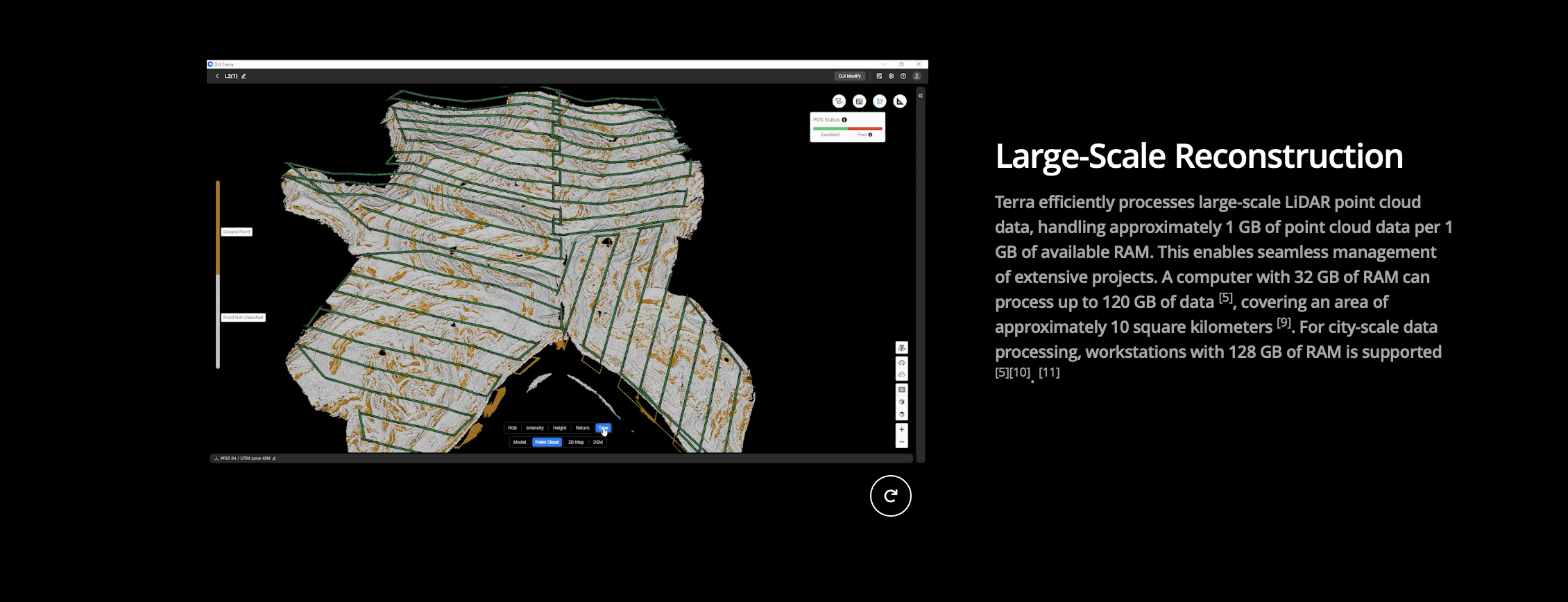
Task: Click the Ground Point legend bar
Action: tap(218, 227)
